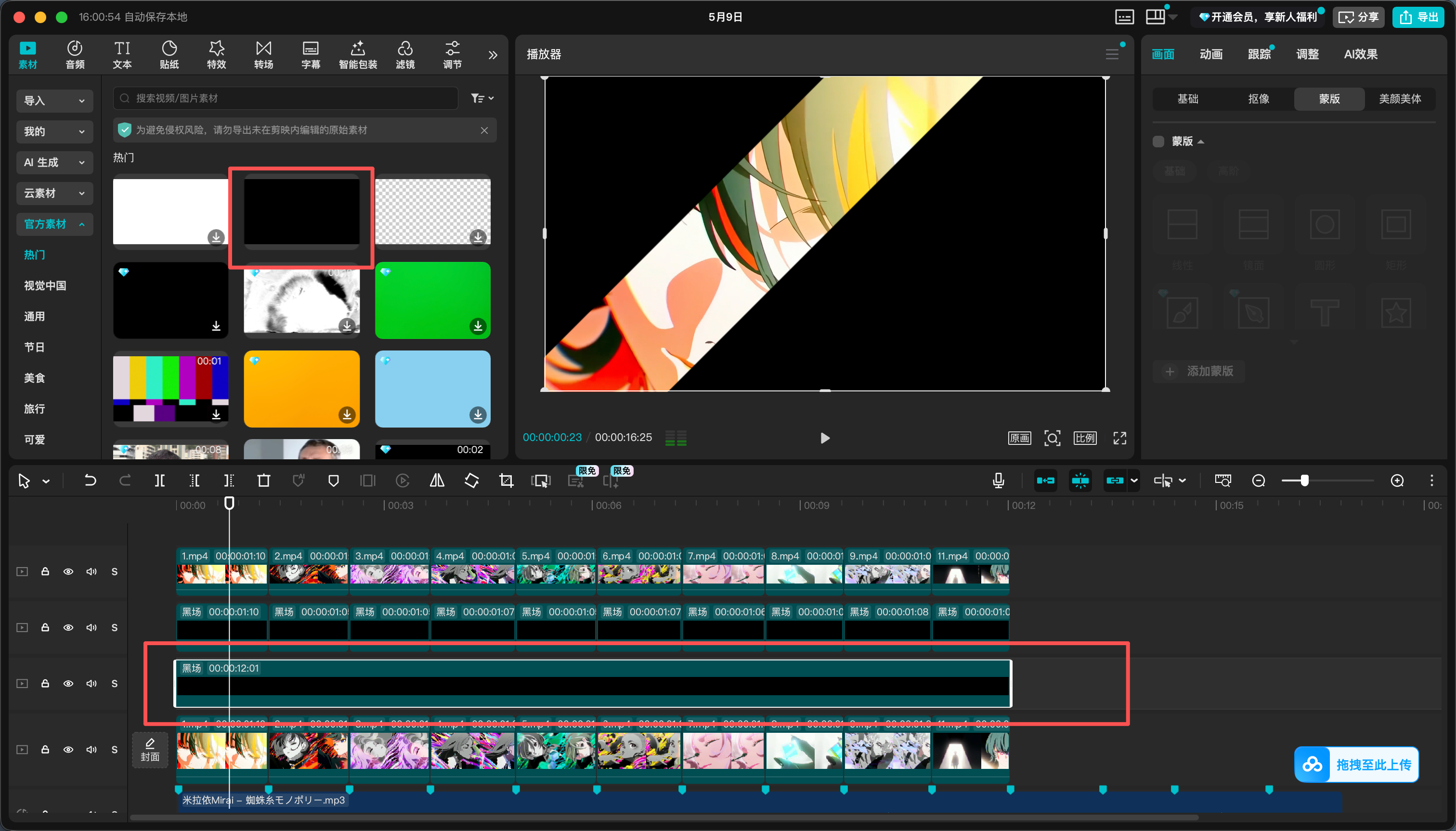Viewport: 1456px width, 831px height.
Task: Click the 搜索视频/图片素材 search field
Action: coord(286,98)
